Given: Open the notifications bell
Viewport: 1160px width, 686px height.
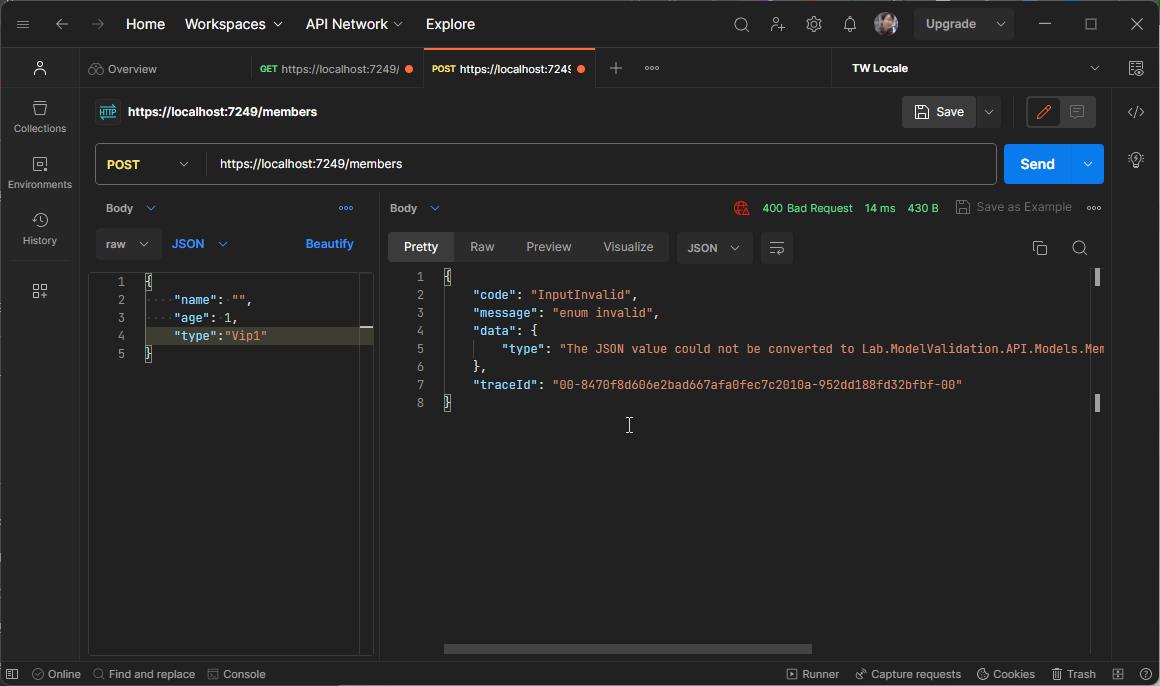Looking at the screenshot, I should (x=850, y=24).
